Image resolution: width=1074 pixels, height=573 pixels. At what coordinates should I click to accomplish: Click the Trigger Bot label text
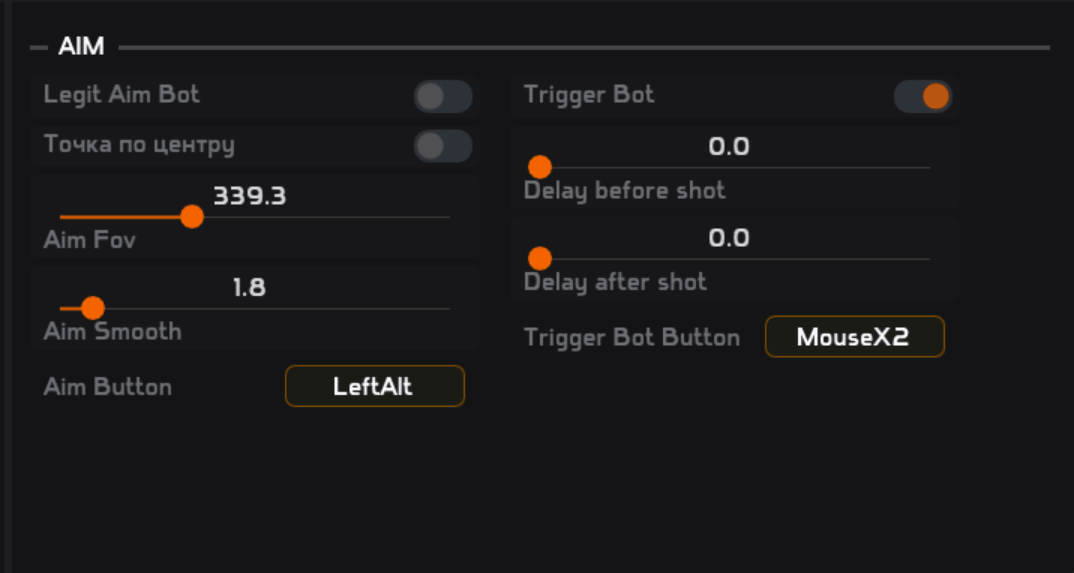click(589, 95)
